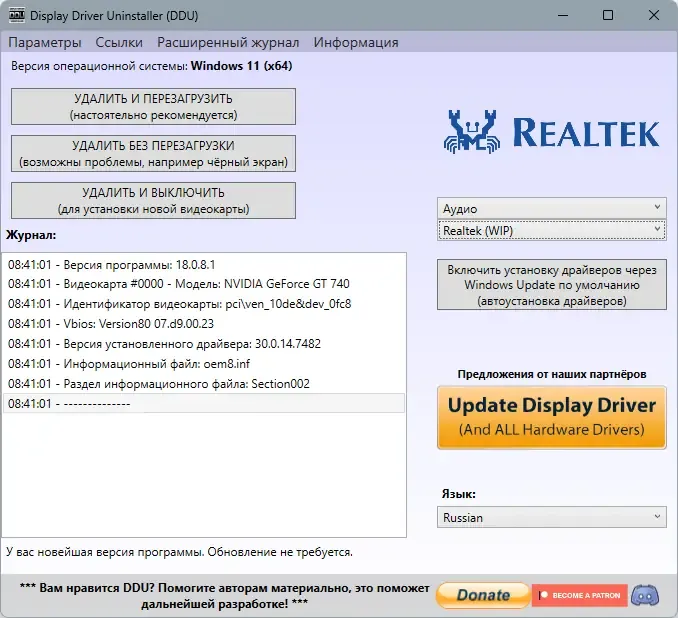Click the Become a Patron button
678x618 pixels.
tap(579, 595)
